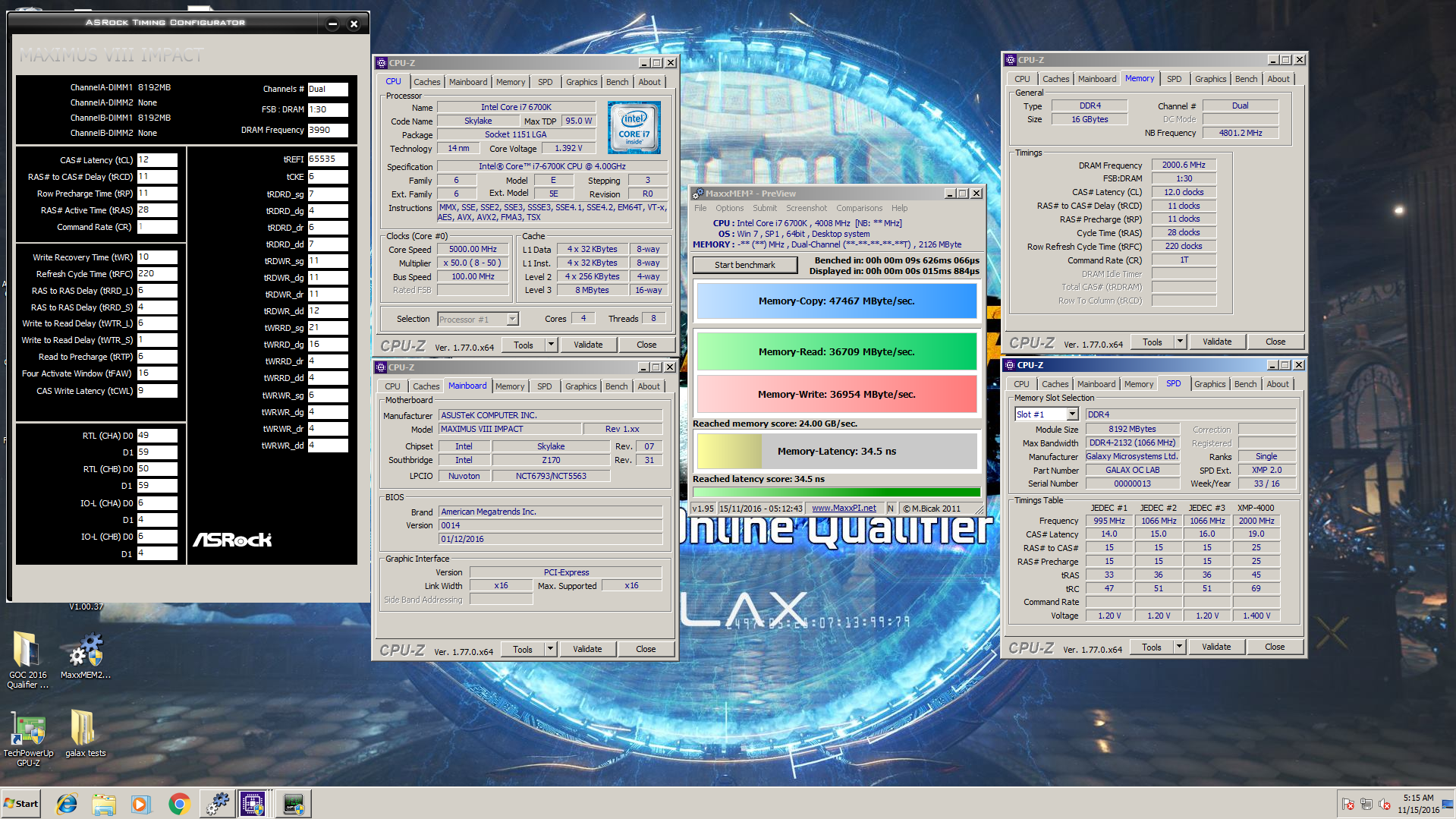The height and width of the screenshot is (819, 1456).
Task: Click the green latency score progress bar
Action: coord(836,492)
